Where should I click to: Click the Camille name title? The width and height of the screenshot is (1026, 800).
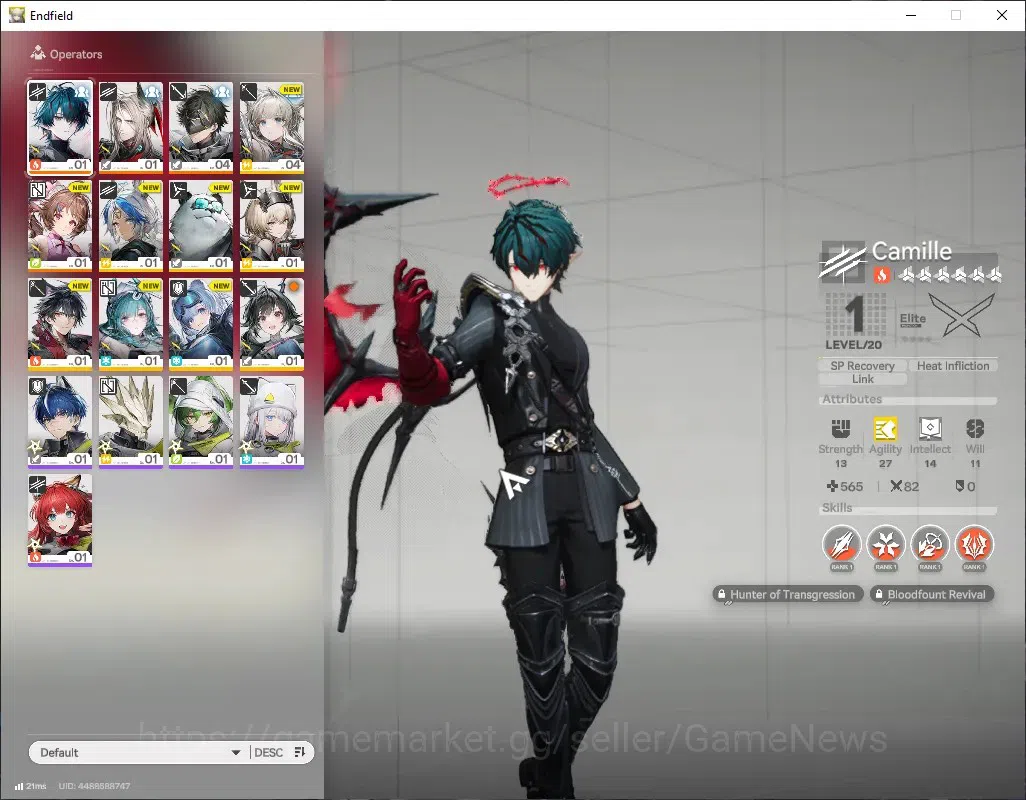coord(911,251)
